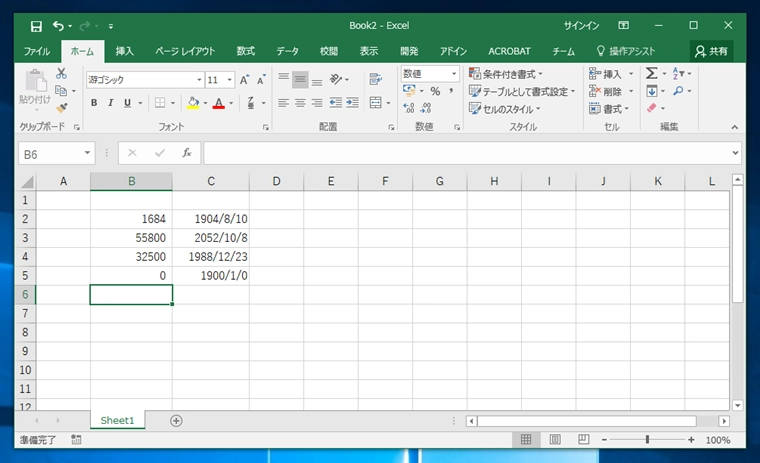Click the text orientation icon
The image size is (760, 463).
336,79
